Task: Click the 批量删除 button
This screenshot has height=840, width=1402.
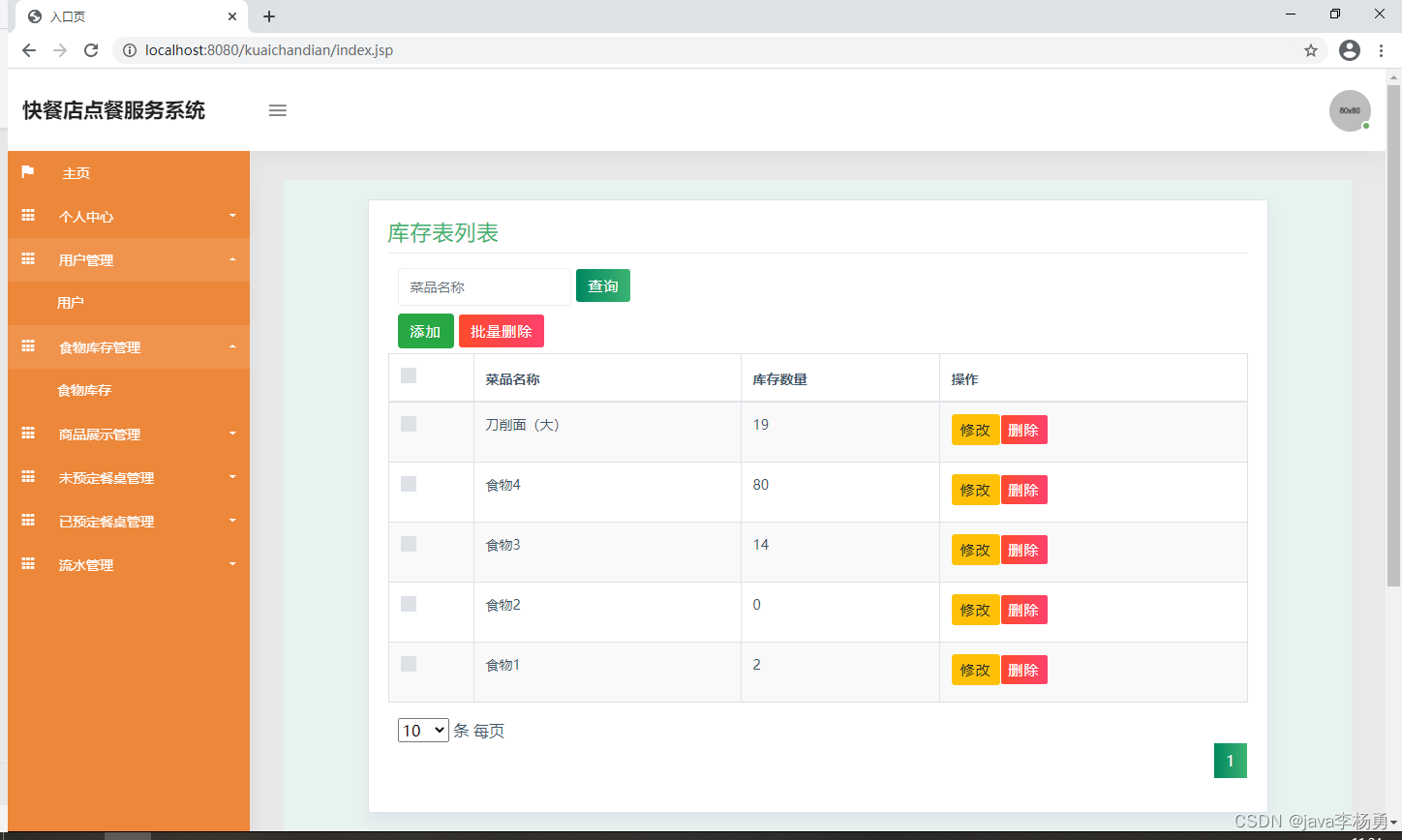Action: point(502,331)
